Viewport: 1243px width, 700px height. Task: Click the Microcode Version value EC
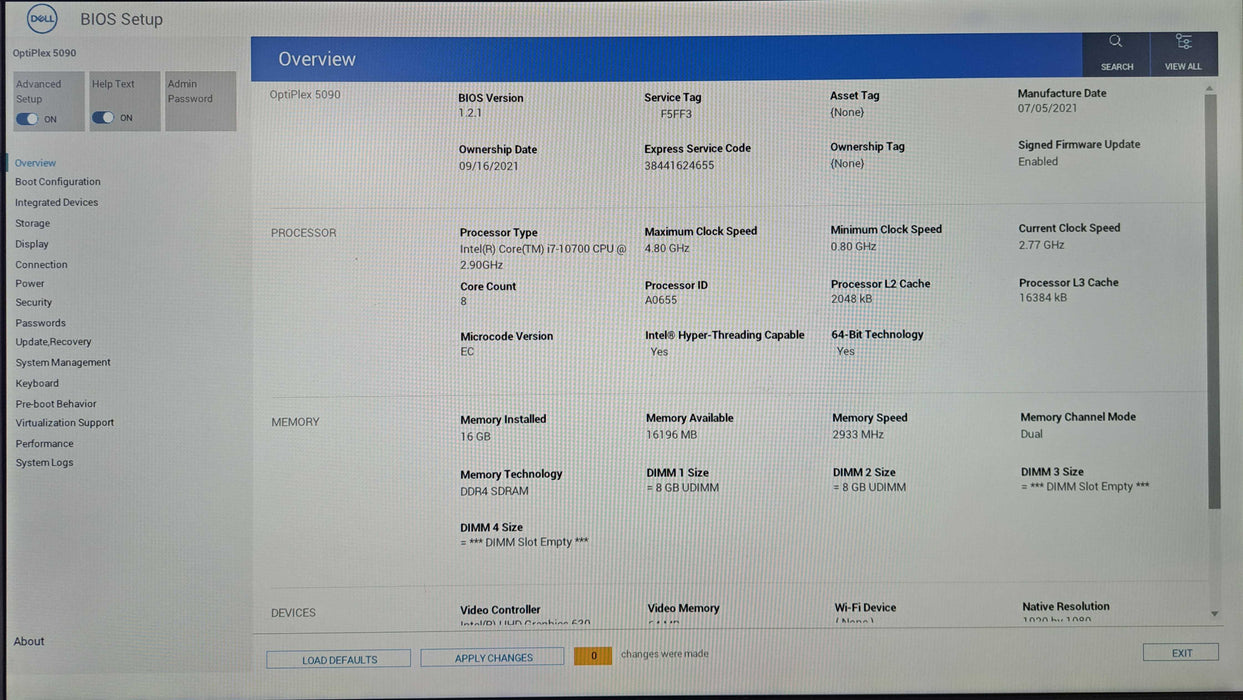(x=467, y=352)
